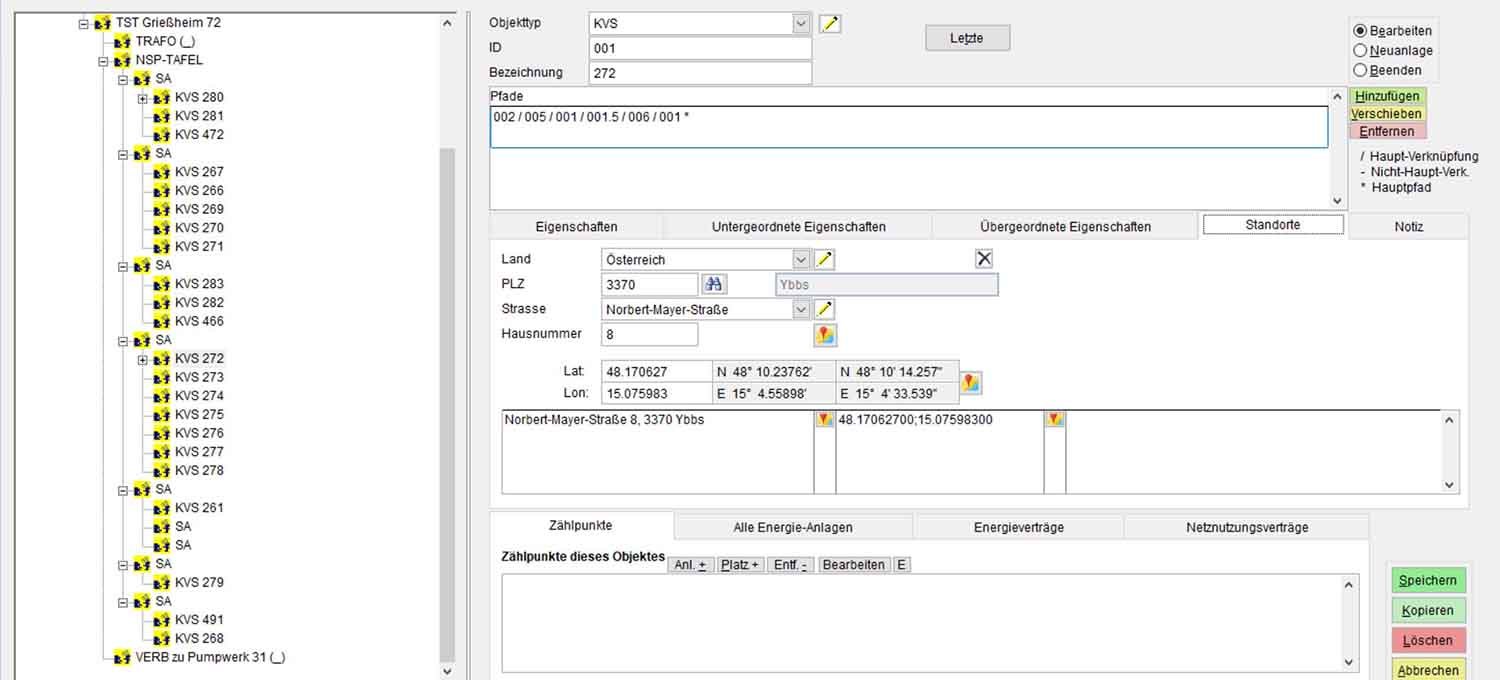Open the Alle Energie-Anlagen tab

(793, 527)
